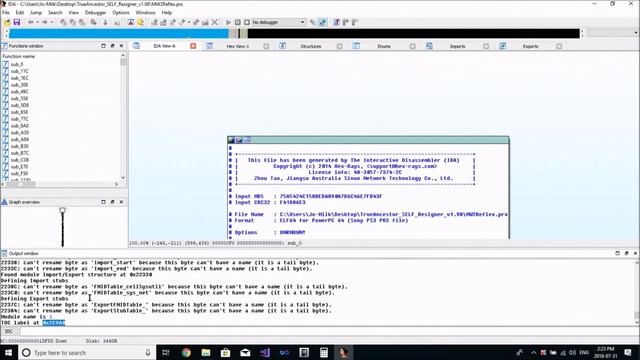Switch to the Imports tab
The width and height of the screenshot is (640, 360).
pos(457,46)
